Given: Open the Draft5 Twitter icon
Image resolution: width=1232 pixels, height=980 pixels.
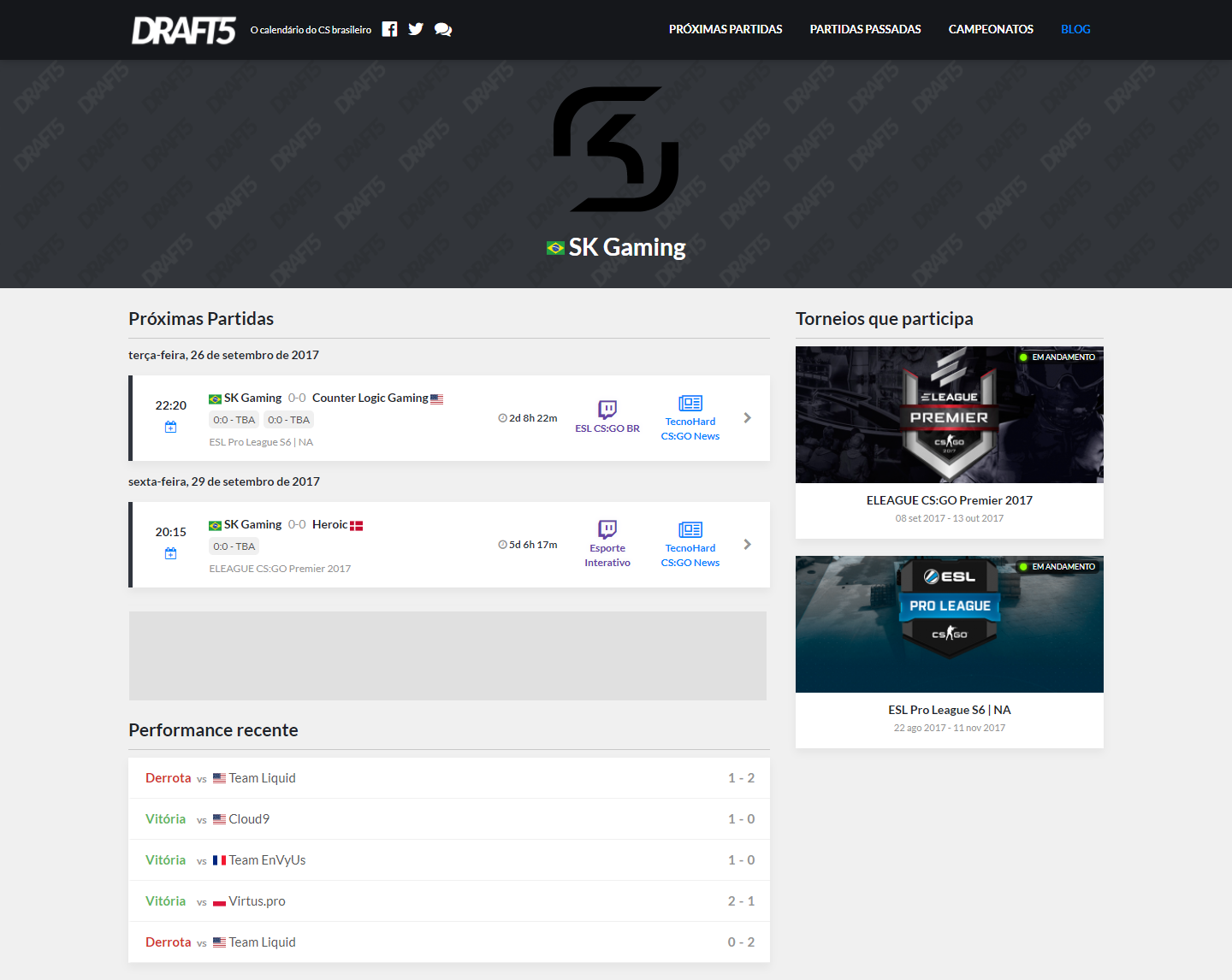Looking at the screenshot, I should coord(416,29).
